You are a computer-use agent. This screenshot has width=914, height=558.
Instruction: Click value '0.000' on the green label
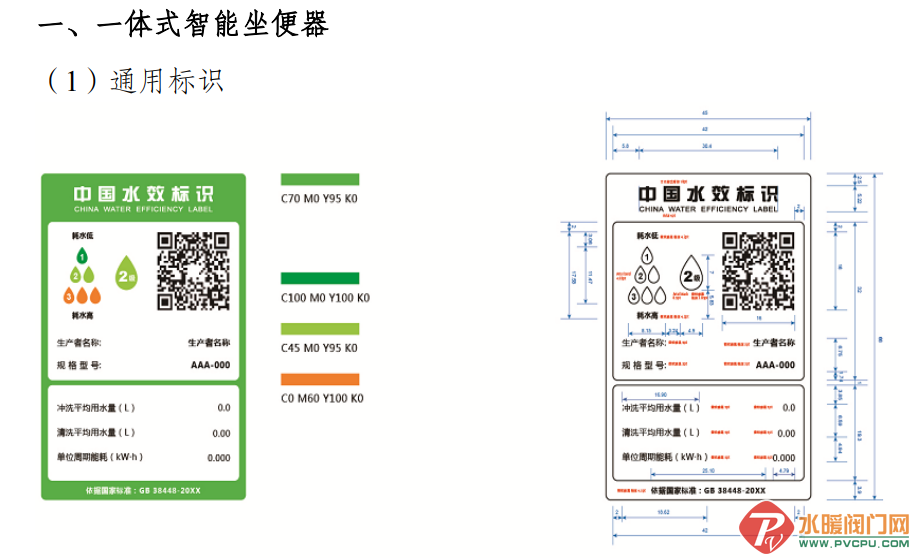[219, 458]
